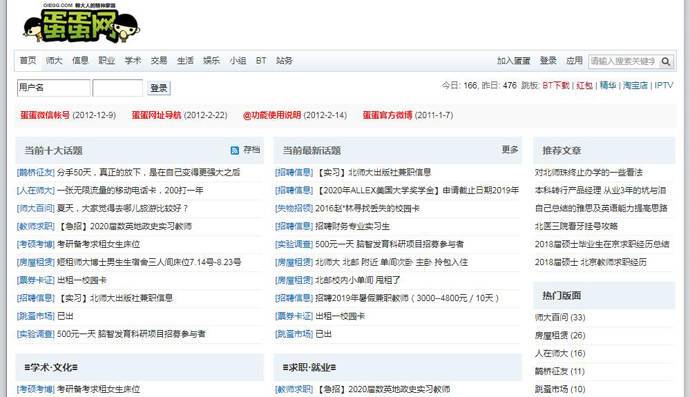Open topic 短租师大博士男生生宿舍三人间床位
This screenshot has height=397, width=690.
point(149,262)
